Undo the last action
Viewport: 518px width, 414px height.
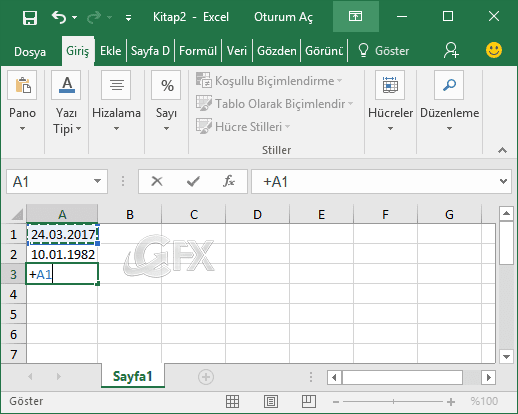click(59, 17)
